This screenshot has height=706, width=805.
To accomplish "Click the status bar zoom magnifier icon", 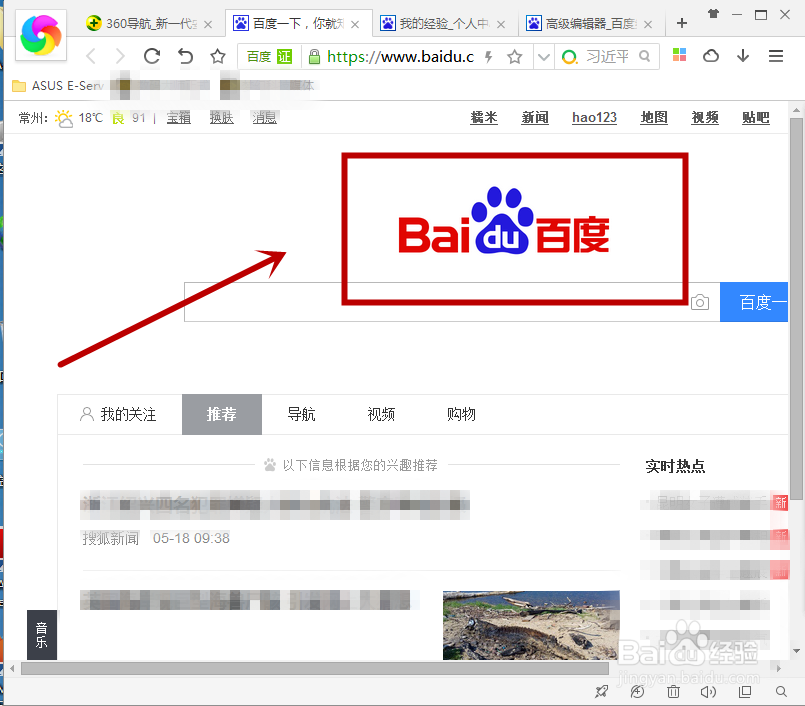I will pos(781,692).
